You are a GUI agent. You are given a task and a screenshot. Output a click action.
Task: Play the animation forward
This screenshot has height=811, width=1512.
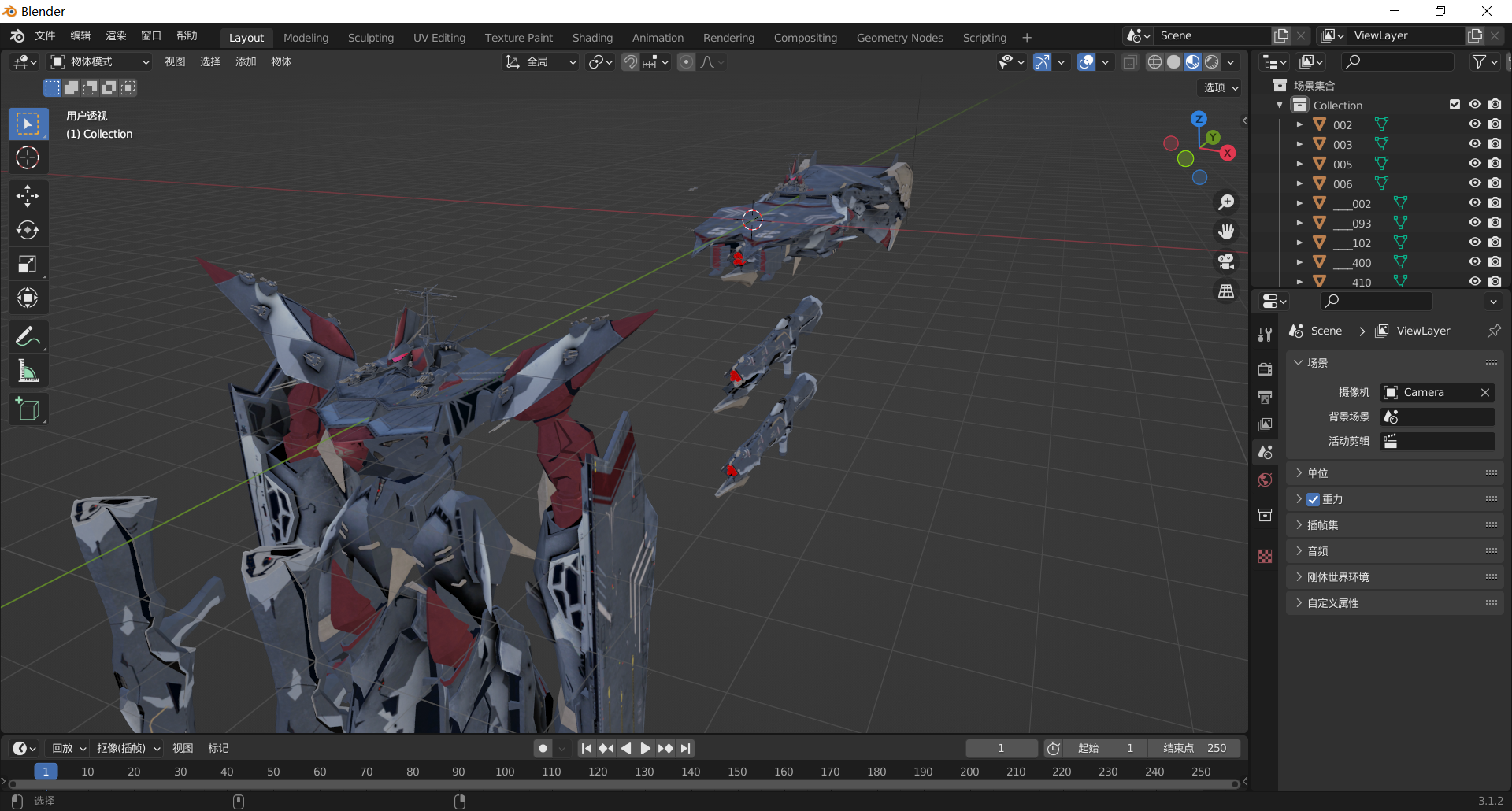tap(646, 748)
